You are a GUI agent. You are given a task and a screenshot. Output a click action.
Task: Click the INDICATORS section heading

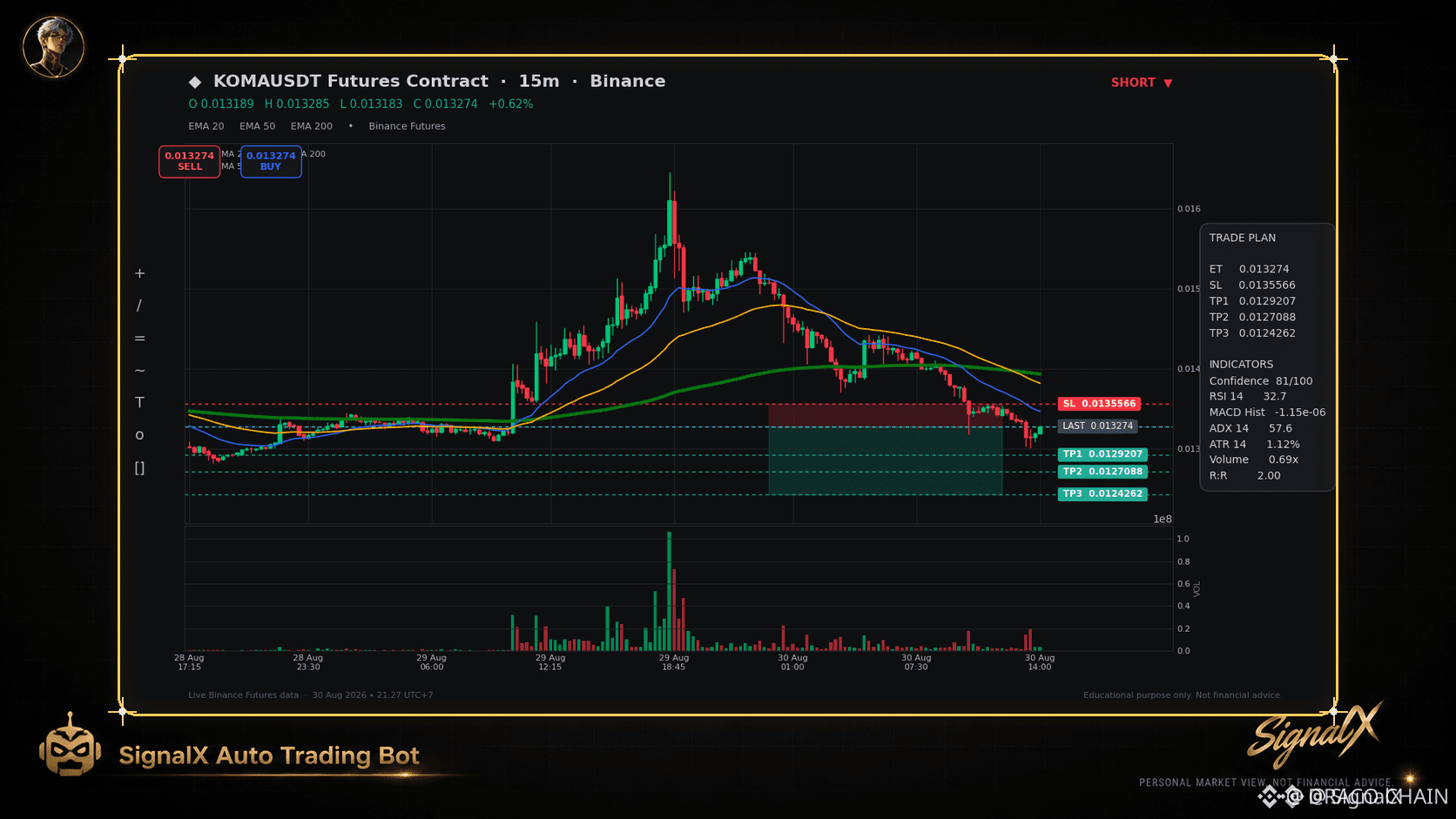1241,365
